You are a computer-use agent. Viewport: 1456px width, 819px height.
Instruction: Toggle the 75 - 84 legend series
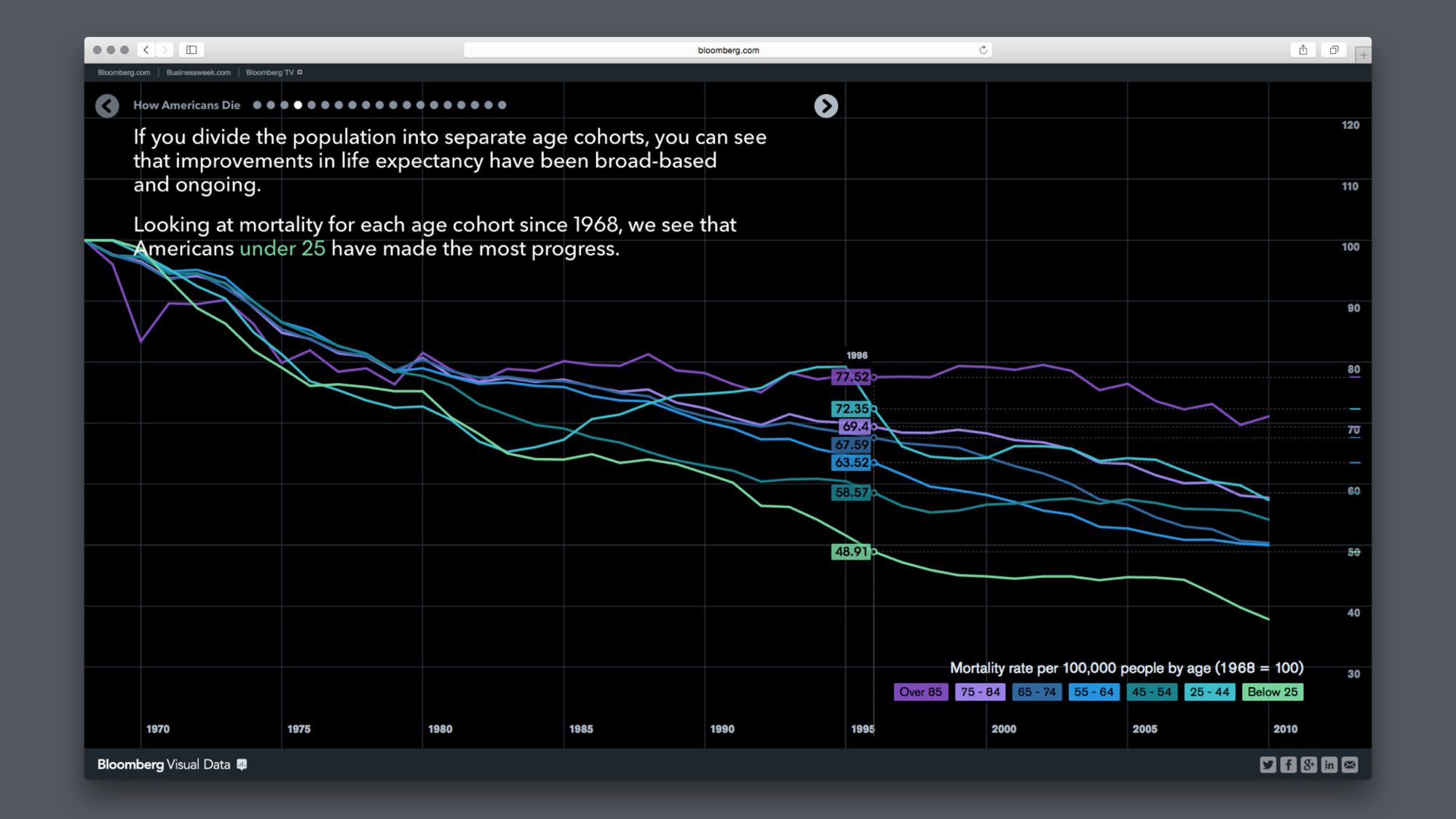980,692
